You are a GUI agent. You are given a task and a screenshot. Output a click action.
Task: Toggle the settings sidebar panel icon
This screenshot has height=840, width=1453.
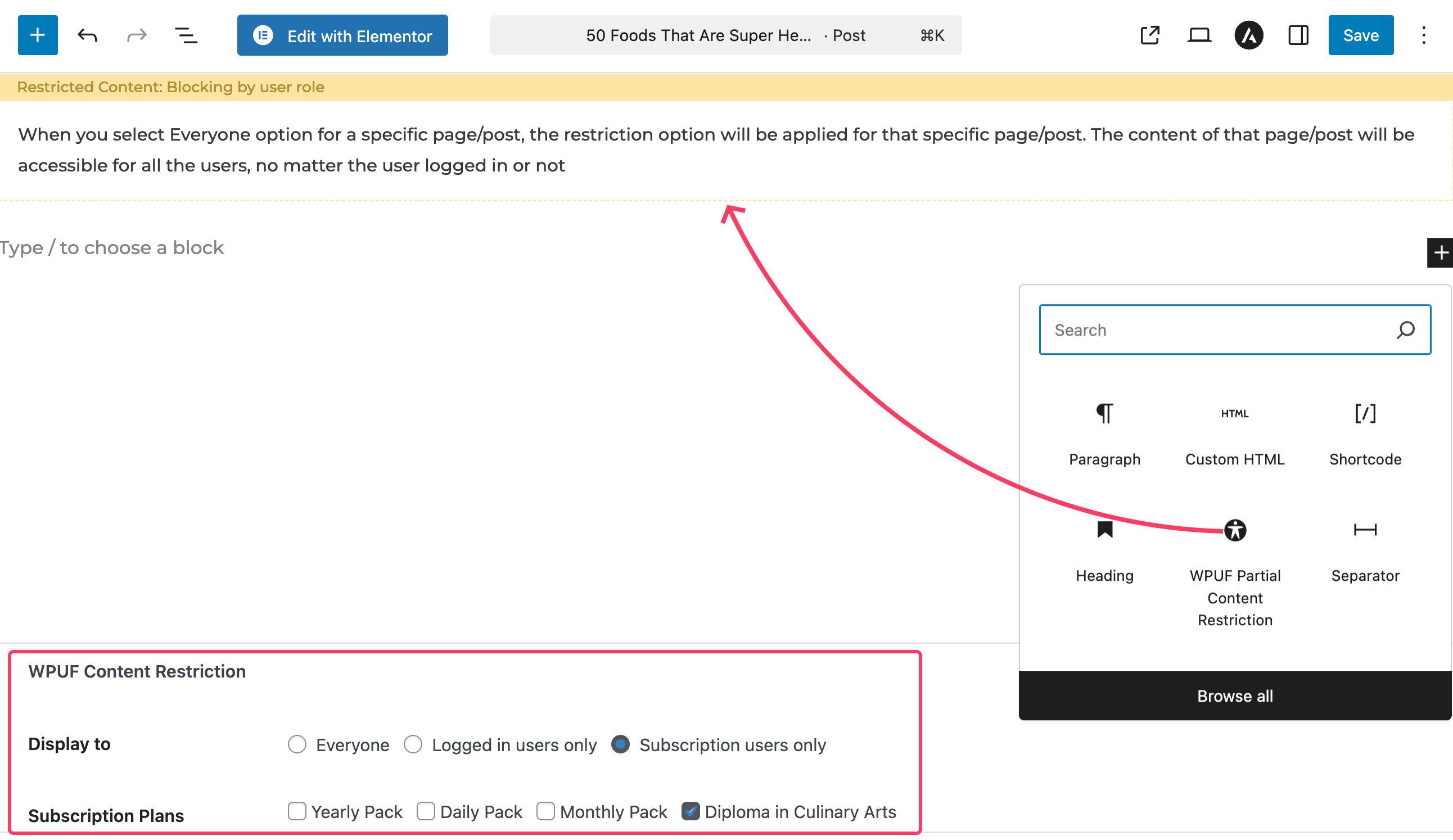[x=1298, y=35]
